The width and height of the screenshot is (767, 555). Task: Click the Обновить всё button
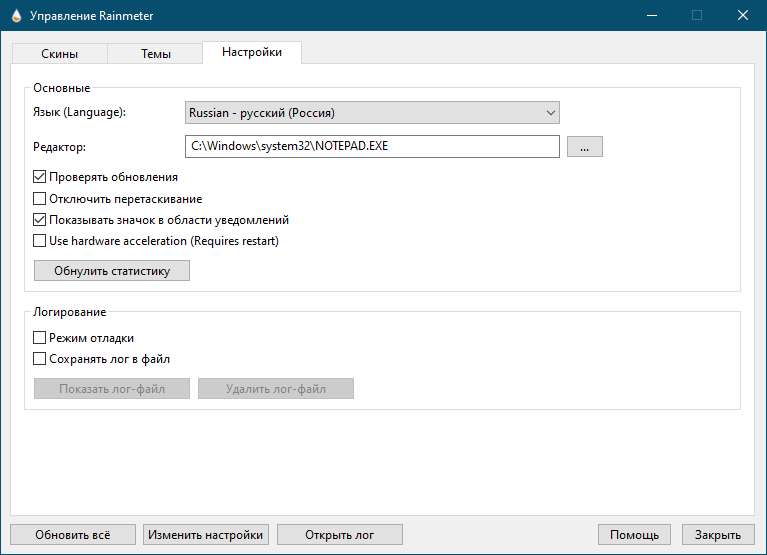click(73, 534)
